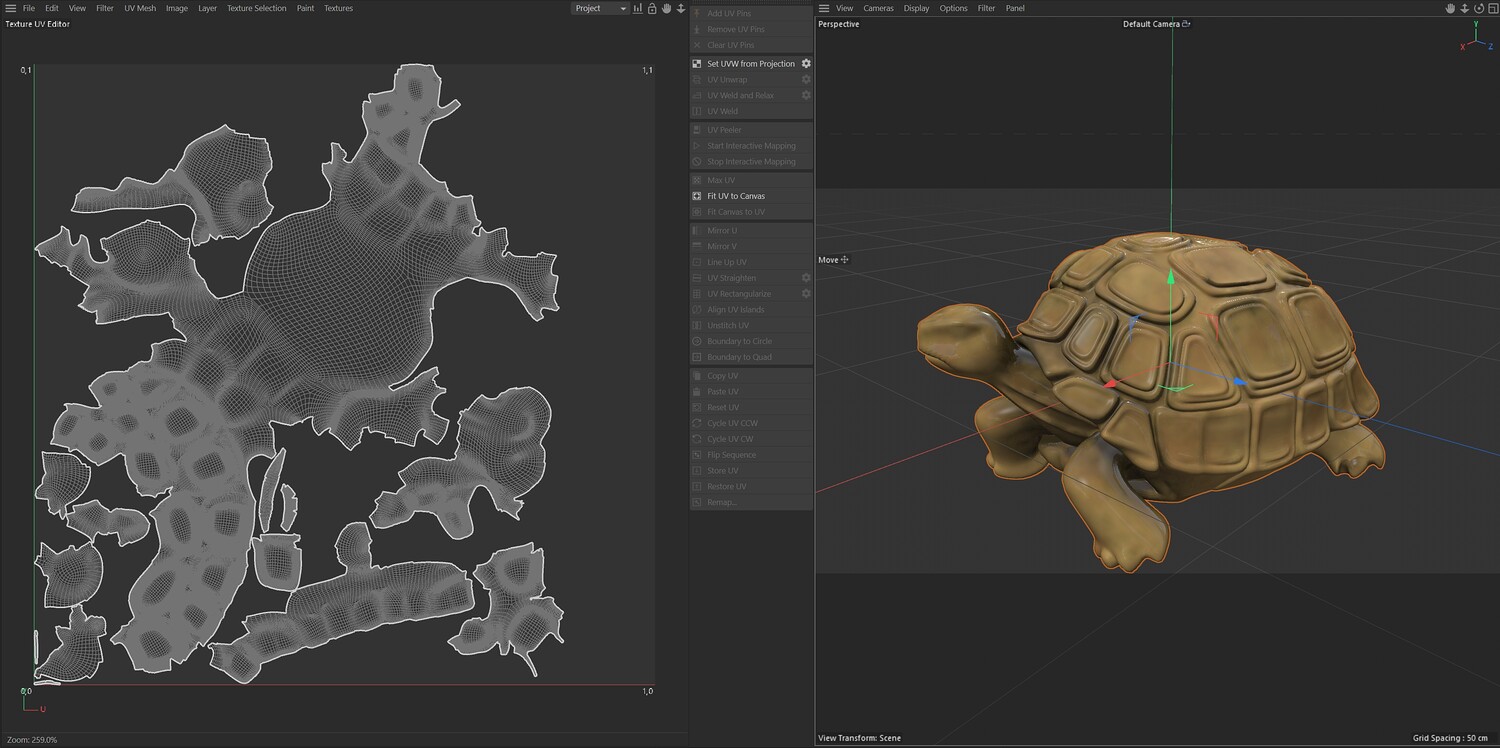Open the Display menu in viewport

click(916, 8)
